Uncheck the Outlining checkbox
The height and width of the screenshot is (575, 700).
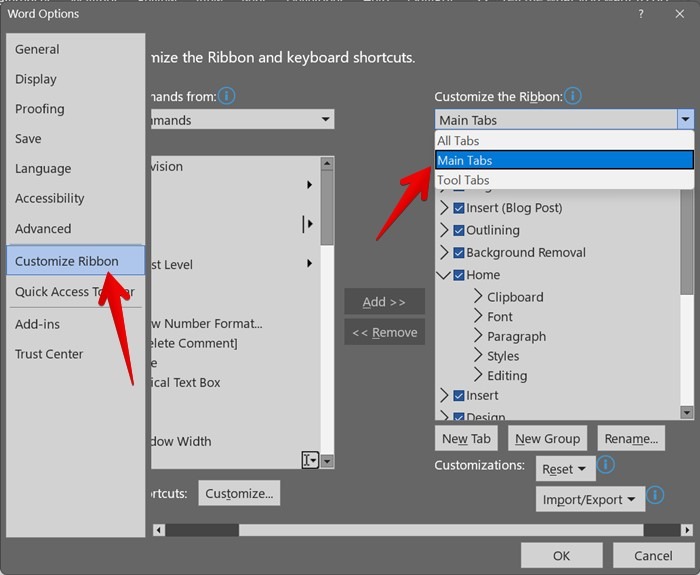click(458, 230)
